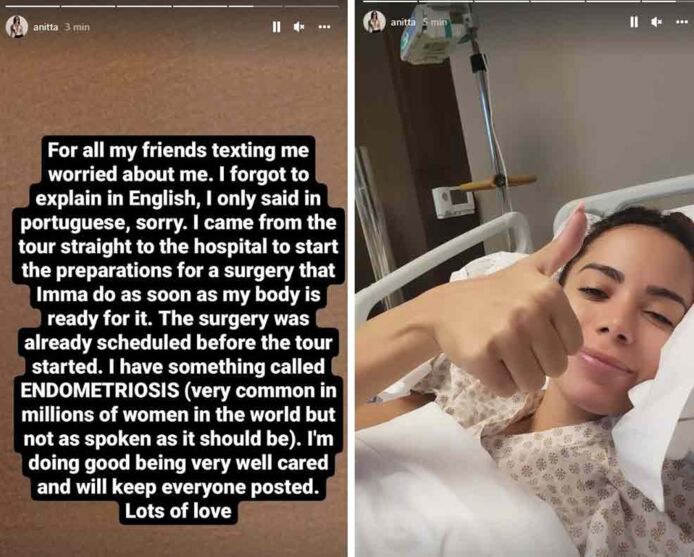Select the fifth progress bar on left story
This screenshot has width=694, height=557.
point(255,6)
